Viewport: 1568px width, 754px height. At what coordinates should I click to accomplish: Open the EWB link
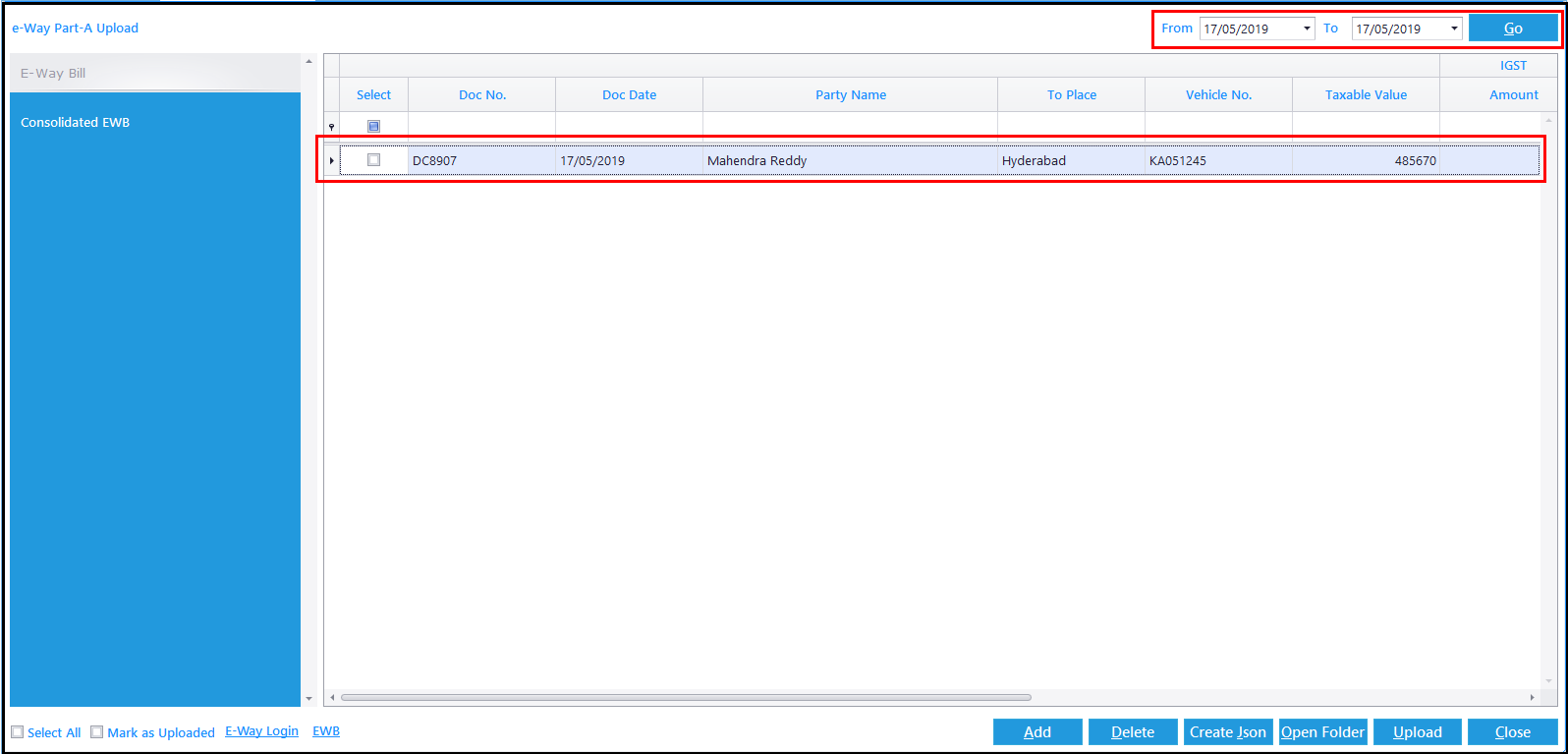(326, 731)
